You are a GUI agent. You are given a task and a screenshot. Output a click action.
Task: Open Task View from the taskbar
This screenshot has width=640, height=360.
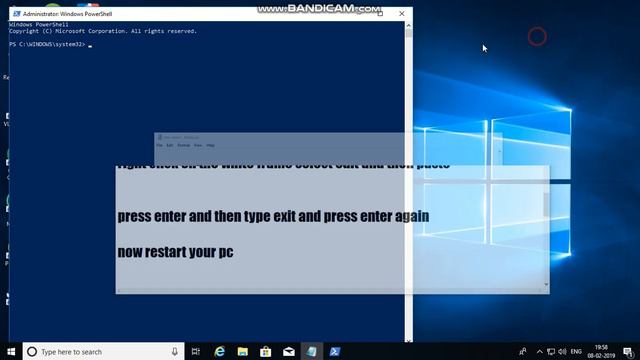point(196,351)
